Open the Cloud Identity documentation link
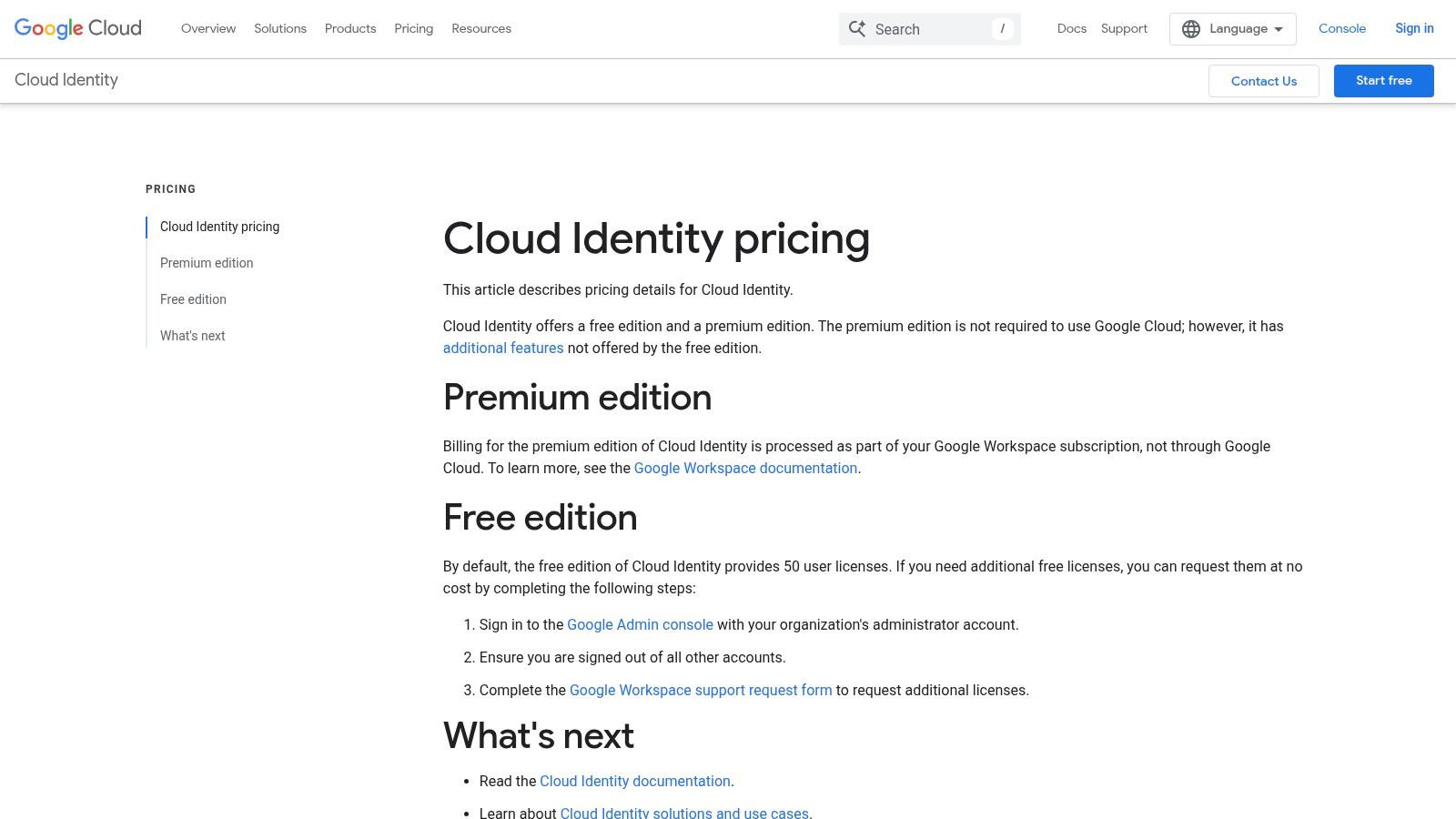The image size is (1456, 819). click(x=635, y=781)
